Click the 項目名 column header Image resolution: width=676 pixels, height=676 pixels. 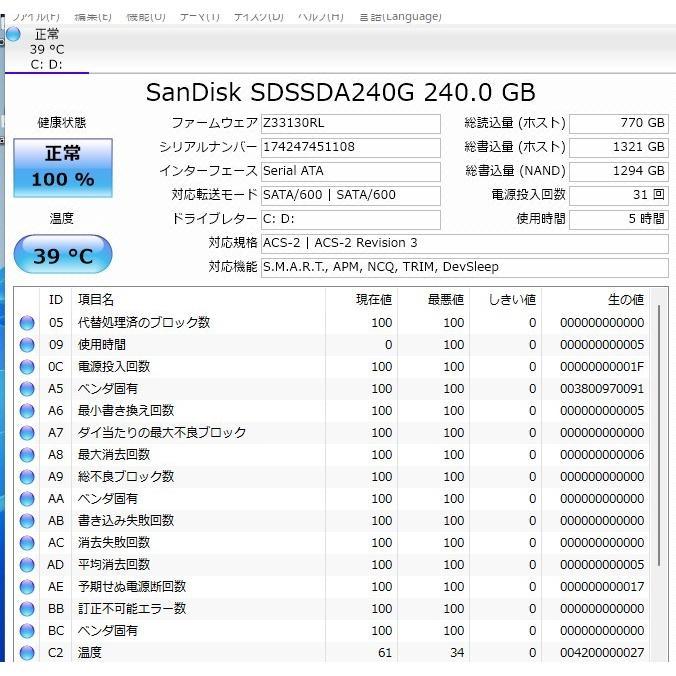(198, 300)
